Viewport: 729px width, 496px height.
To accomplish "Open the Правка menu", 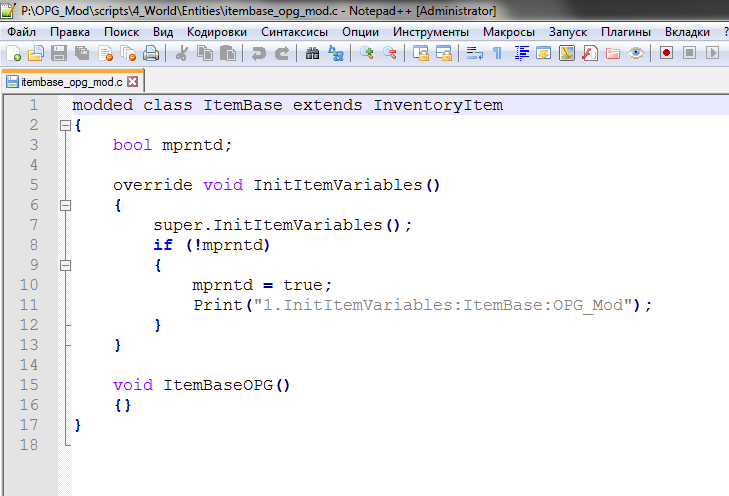I will pyautogui.click(x=70, y=32).
